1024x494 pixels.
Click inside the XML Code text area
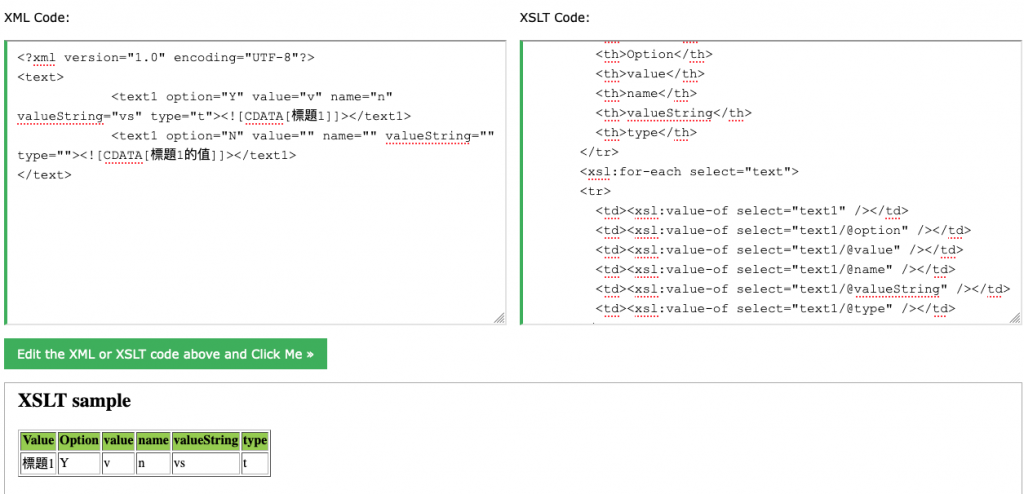[255, 182]
